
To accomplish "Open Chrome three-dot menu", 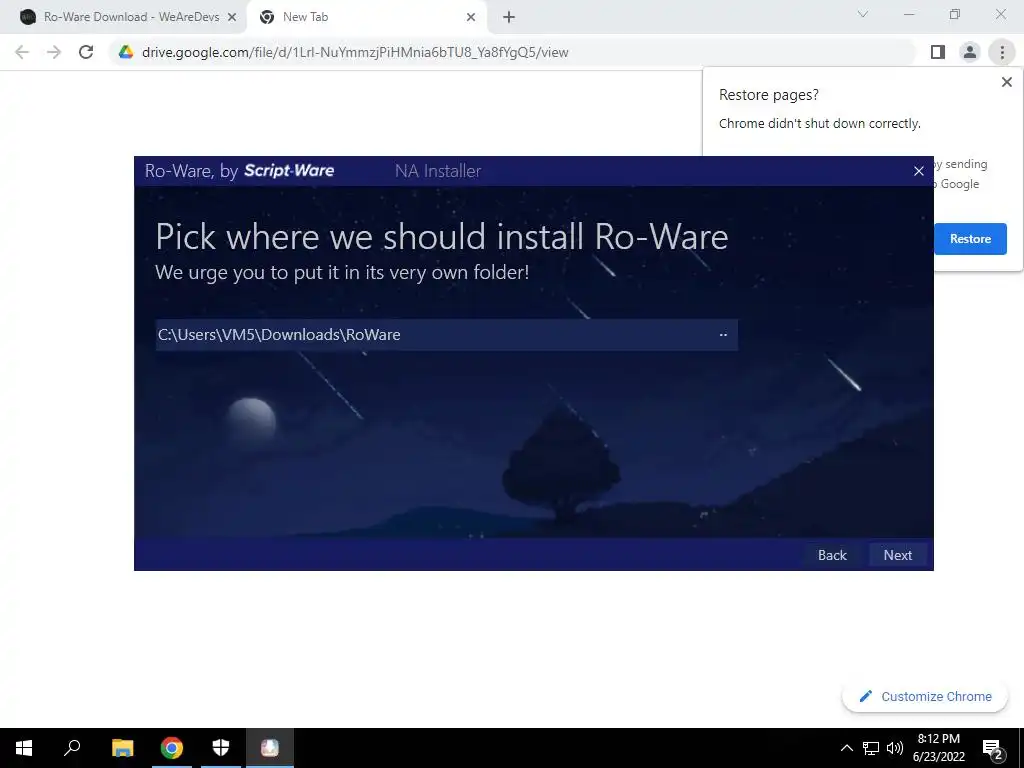I will [x=1002, y=52].
